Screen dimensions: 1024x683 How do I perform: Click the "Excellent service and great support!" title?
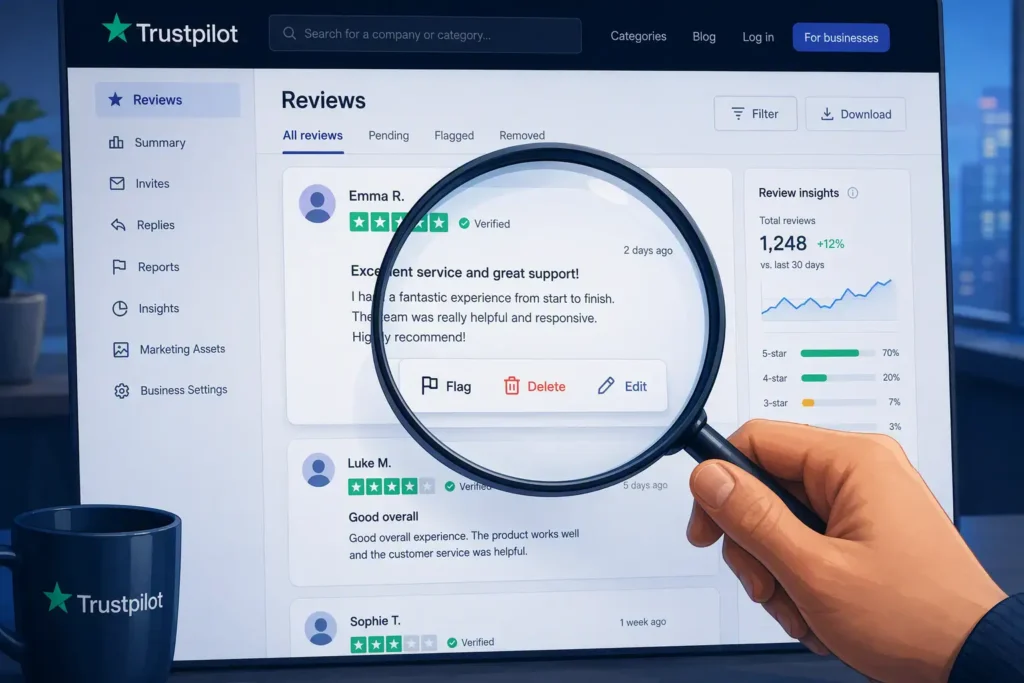(464, 272)
